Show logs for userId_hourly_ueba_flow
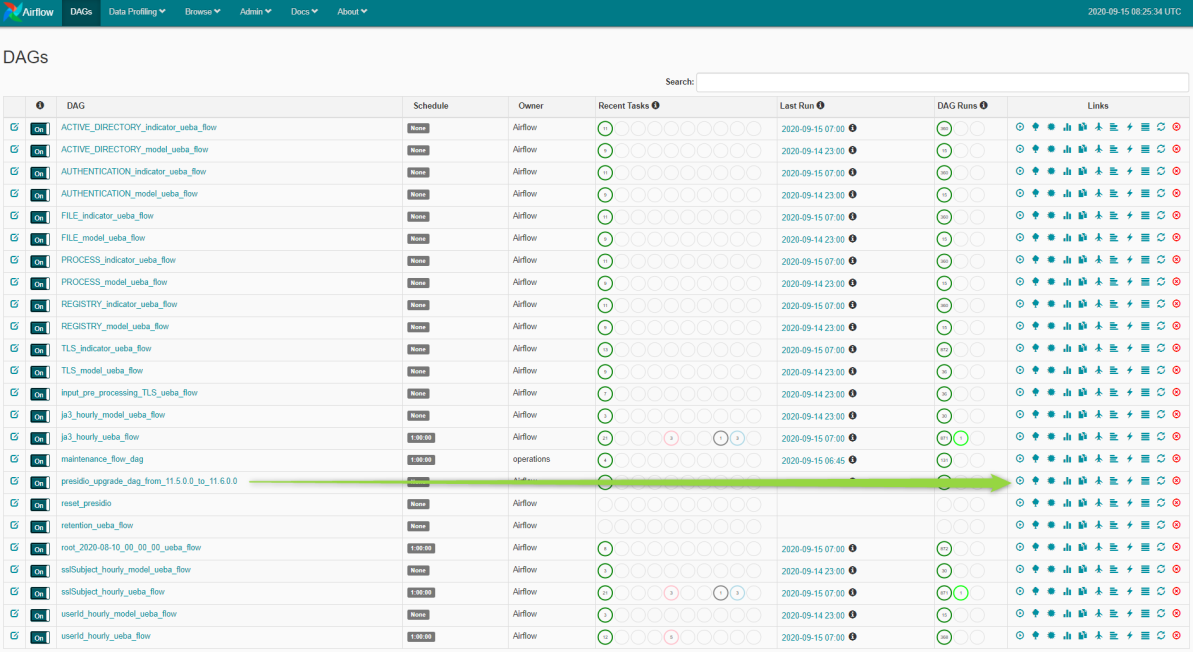The height and width of the screenshot is (652, 1193). point(1145,636)
